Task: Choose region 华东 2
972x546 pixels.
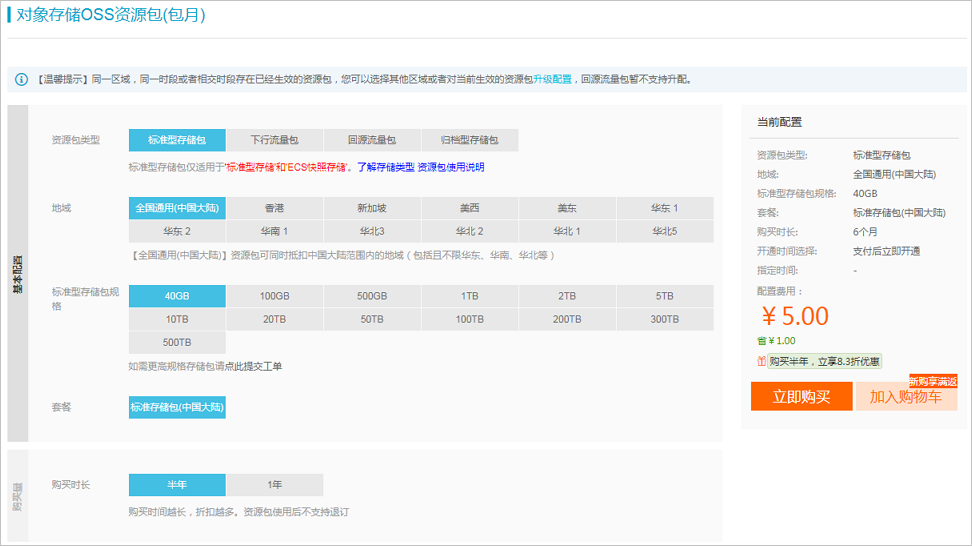Action: (177, 231)
